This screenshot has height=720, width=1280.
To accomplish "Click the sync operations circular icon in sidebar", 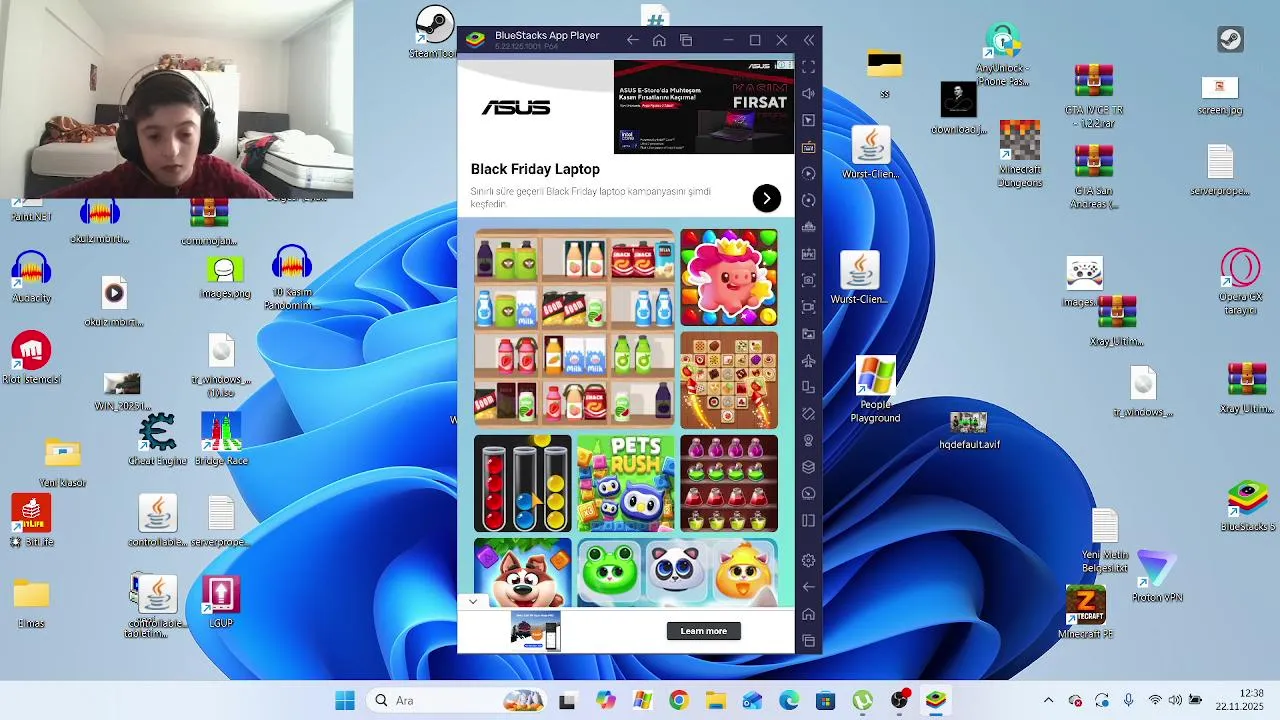I will point(808,200).
